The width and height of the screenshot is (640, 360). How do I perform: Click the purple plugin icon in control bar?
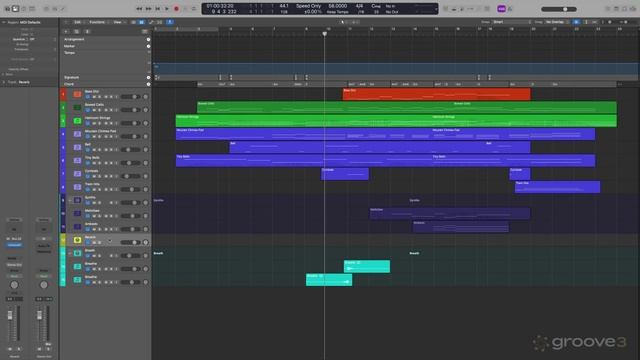pos(501,9)
